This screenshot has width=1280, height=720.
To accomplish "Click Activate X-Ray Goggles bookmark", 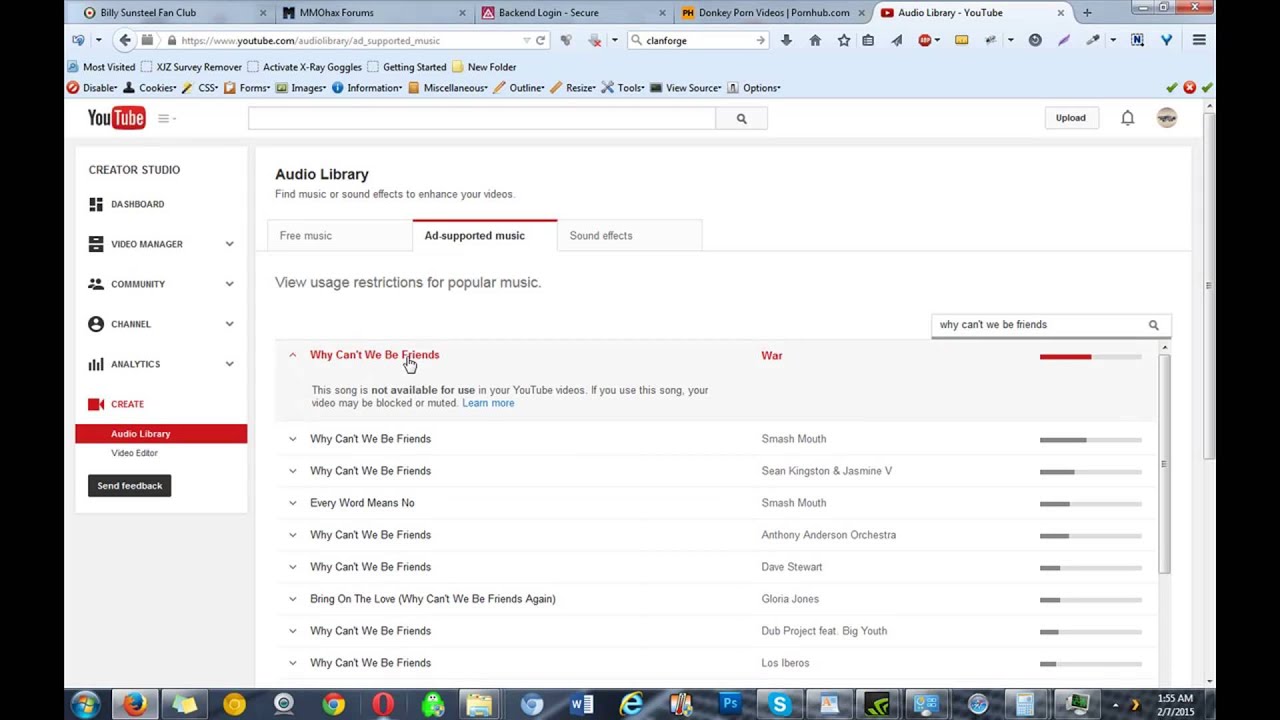I will 304,67.
